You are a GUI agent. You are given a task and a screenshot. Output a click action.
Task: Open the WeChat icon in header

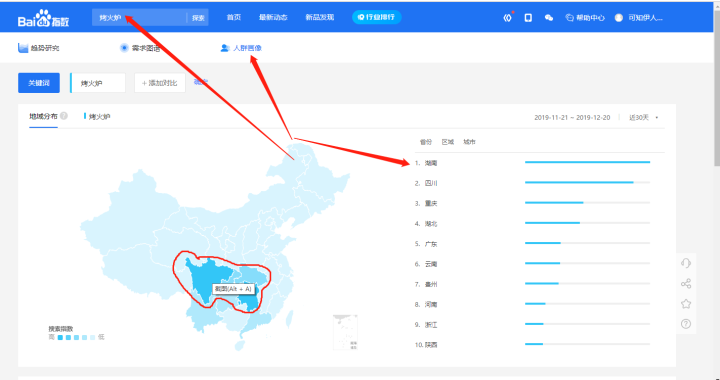click(549, 18)
